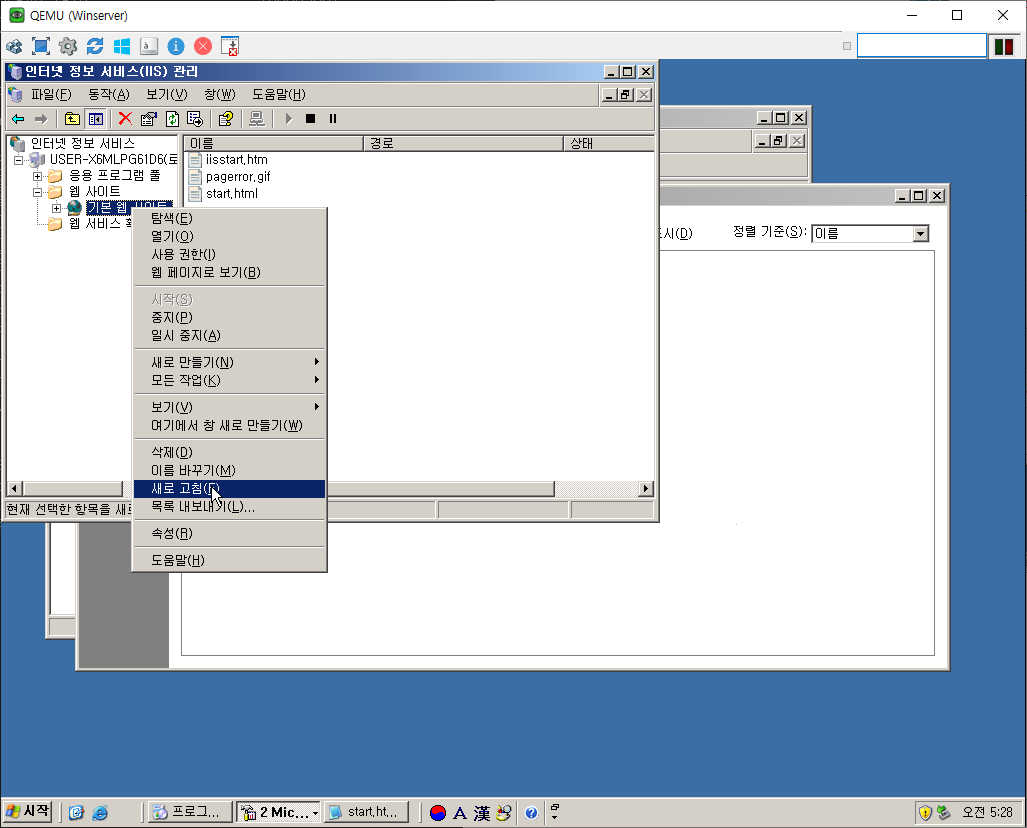1027x828 pixels.
Task: Select 탐색(E) in context menu
Action: point(229,218)
